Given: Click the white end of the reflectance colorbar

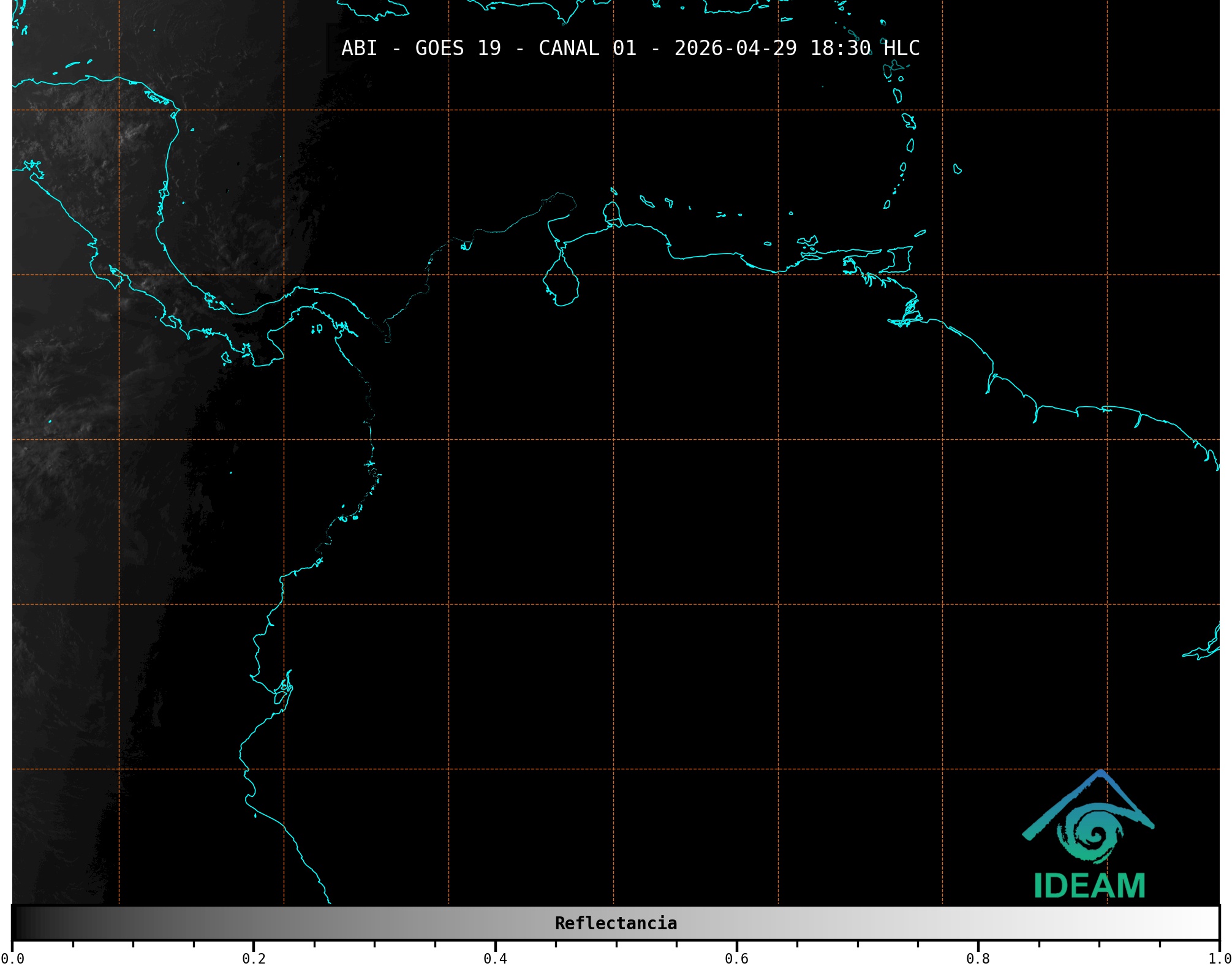Looking at the screenshot, I should click(1210, 923).
